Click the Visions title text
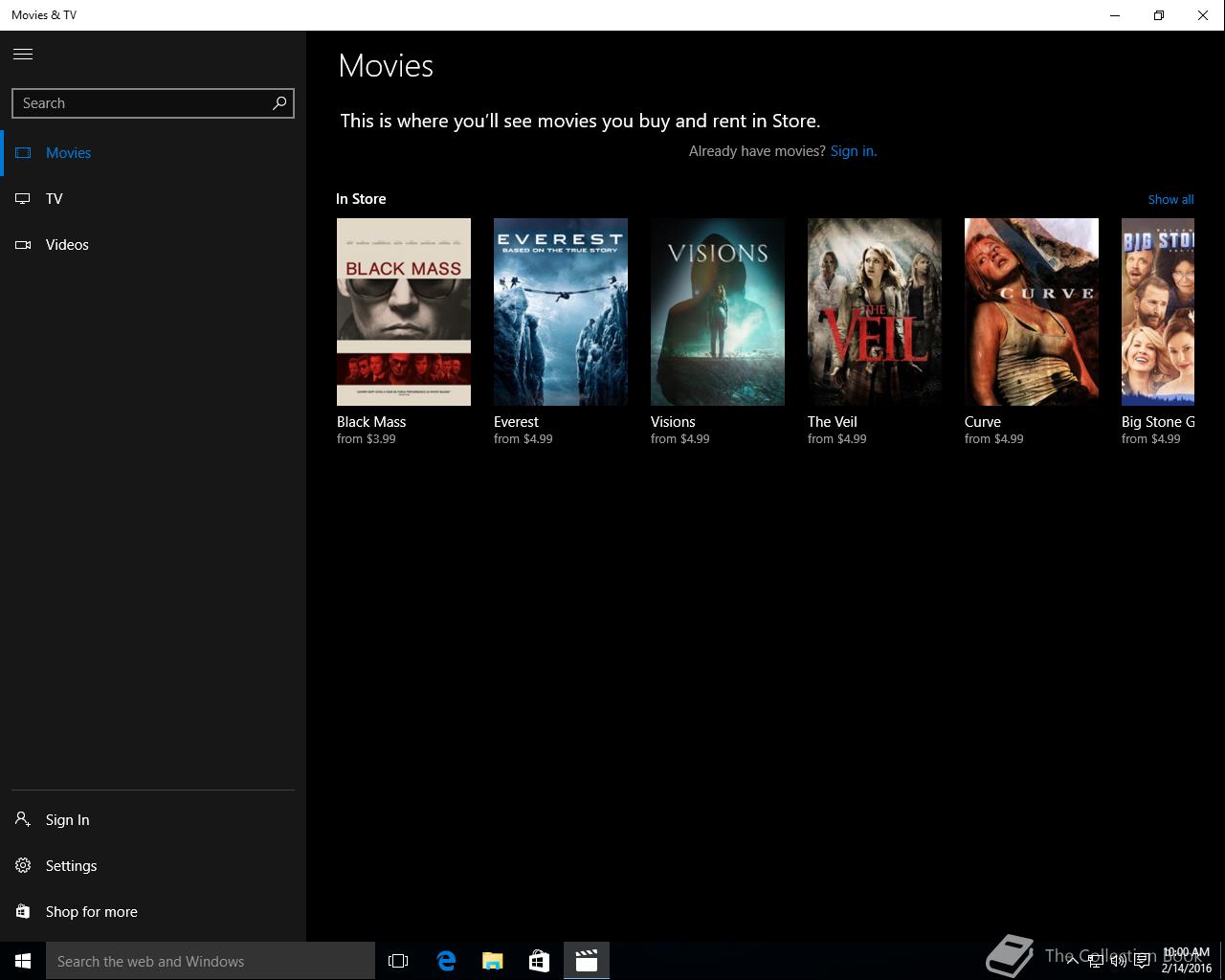Image resolution: width=1225 pixels, height=980 pixels. click(673, 422)
